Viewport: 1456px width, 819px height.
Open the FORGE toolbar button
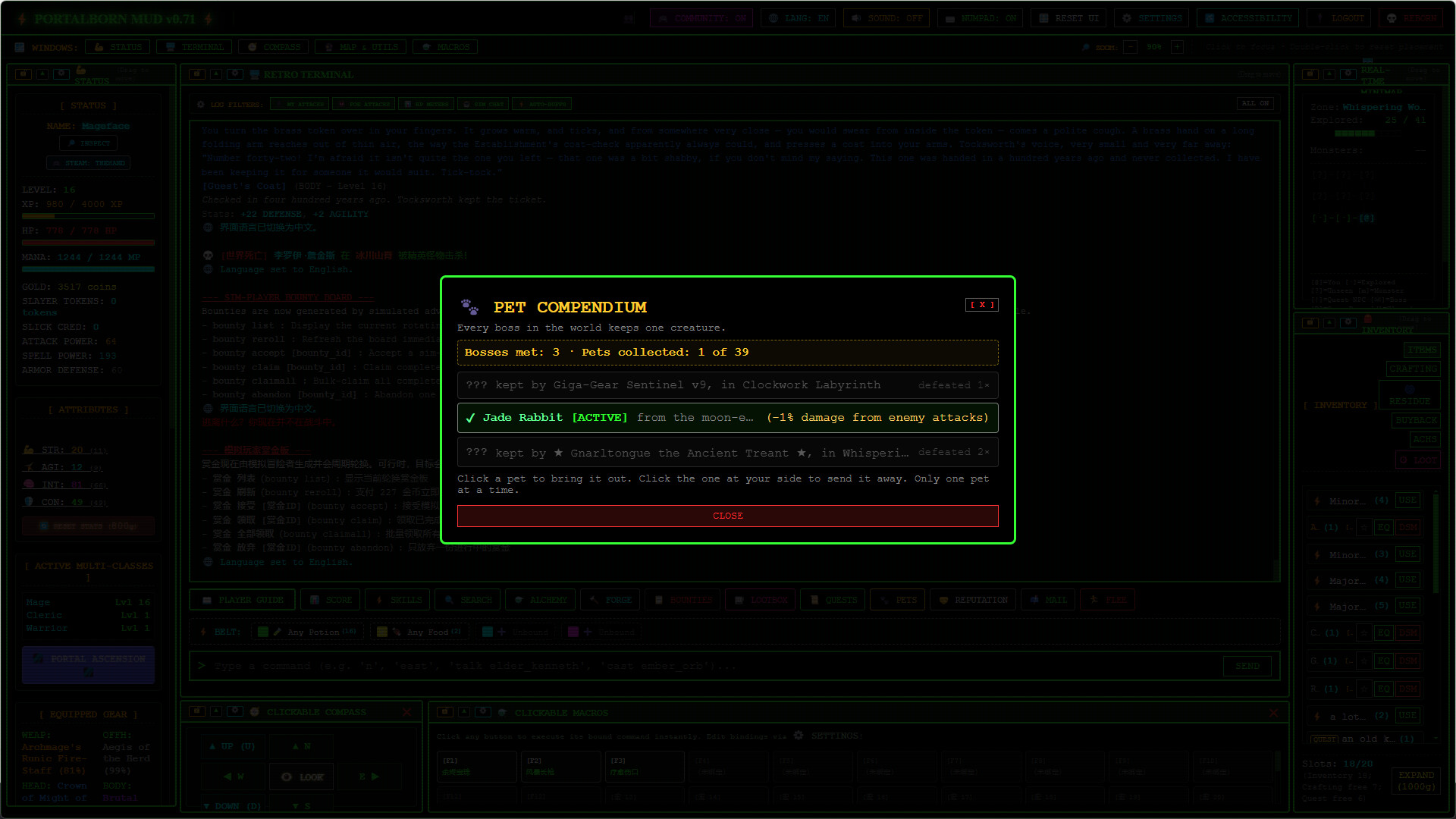[x=610, y=600]
